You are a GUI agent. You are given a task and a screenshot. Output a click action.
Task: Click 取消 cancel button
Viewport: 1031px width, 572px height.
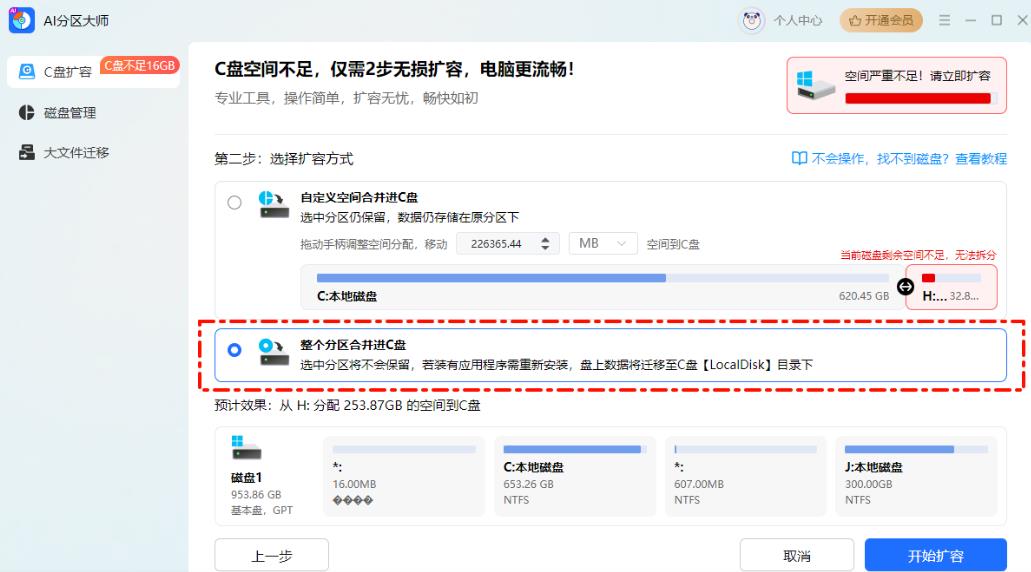point(797,556)
